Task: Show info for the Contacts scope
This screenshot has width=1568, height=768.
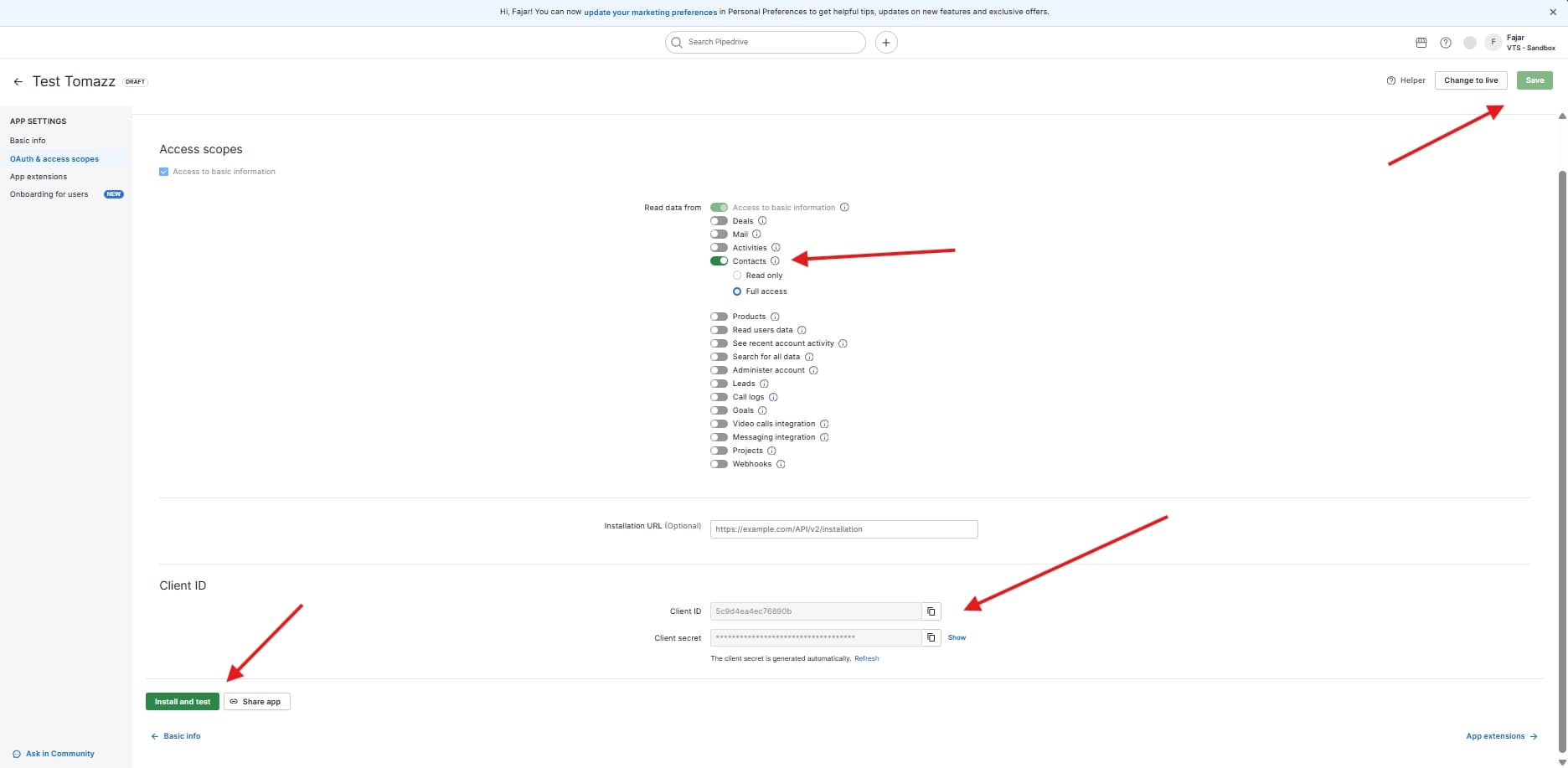Action: 775,261
